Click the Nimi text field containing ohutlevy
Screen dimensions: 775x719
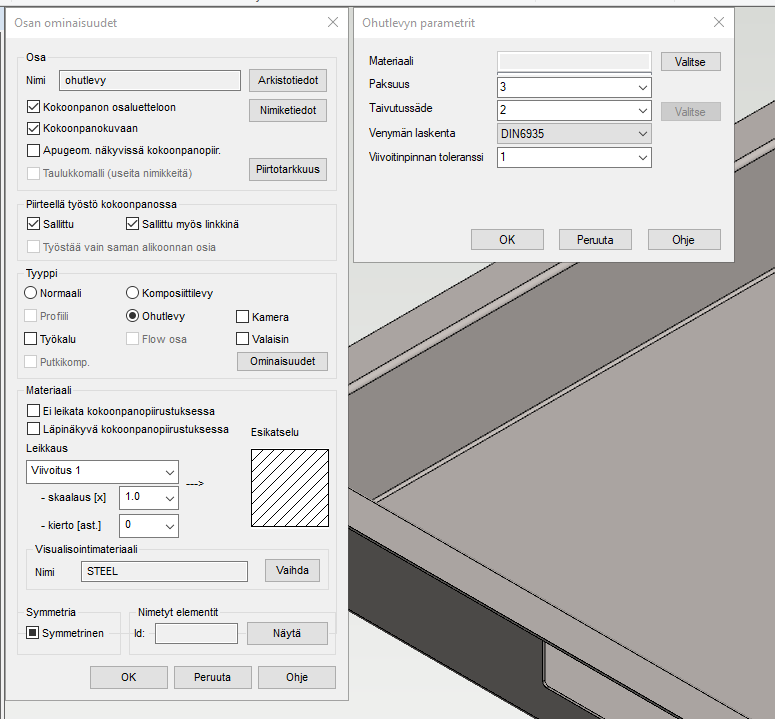click(149, 81)
